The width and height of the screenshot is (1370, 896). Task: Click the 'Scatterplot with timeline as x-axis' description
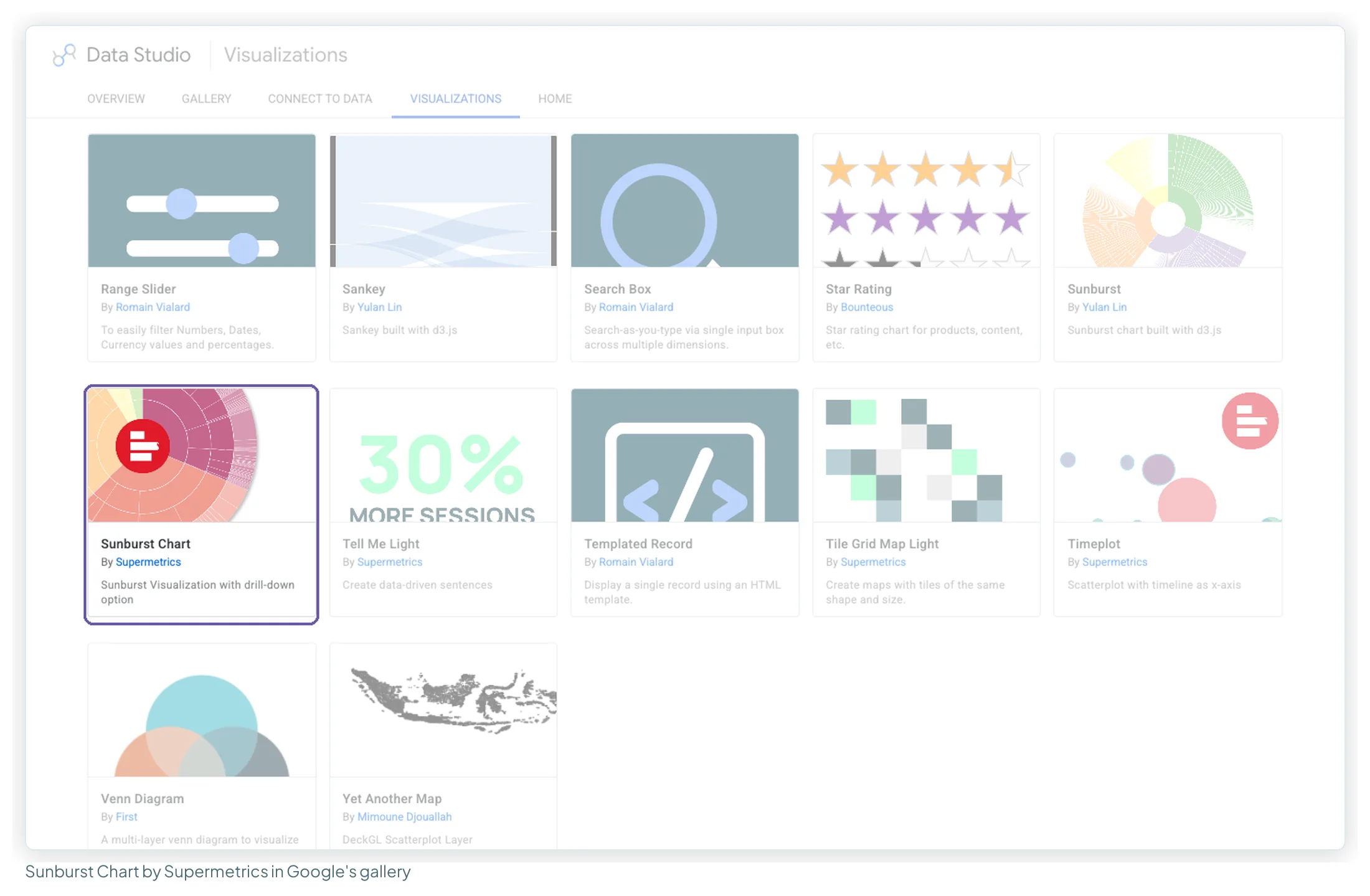click(1154, 585)
